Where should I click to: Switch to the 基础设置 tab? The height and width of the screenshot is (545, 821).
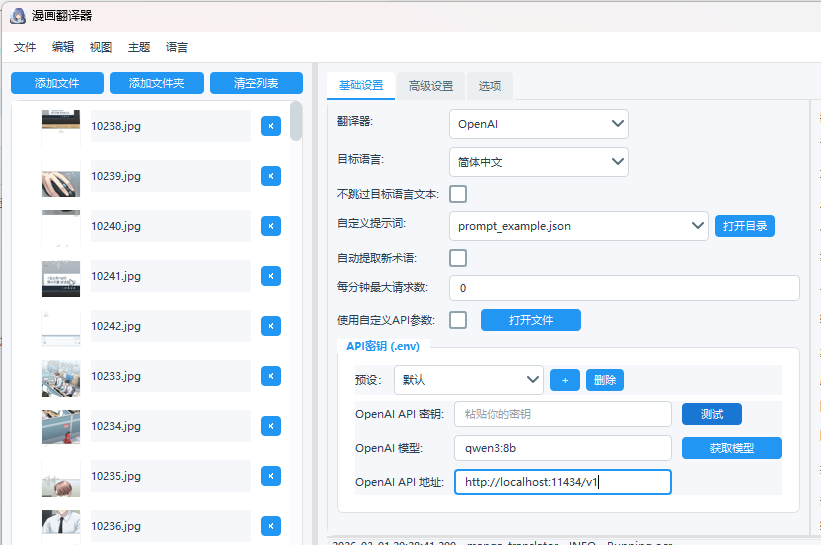tap(361, 85)
